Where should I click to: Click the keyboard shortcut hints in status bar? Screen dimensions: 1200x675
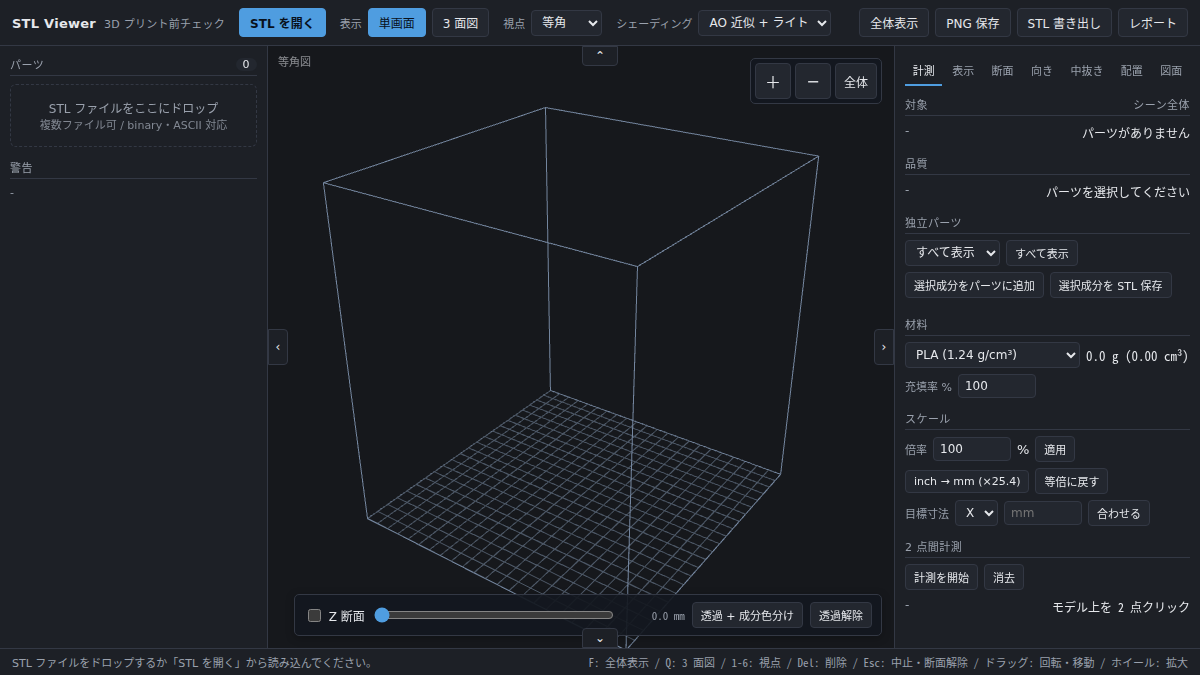click(x=888, y=662)
